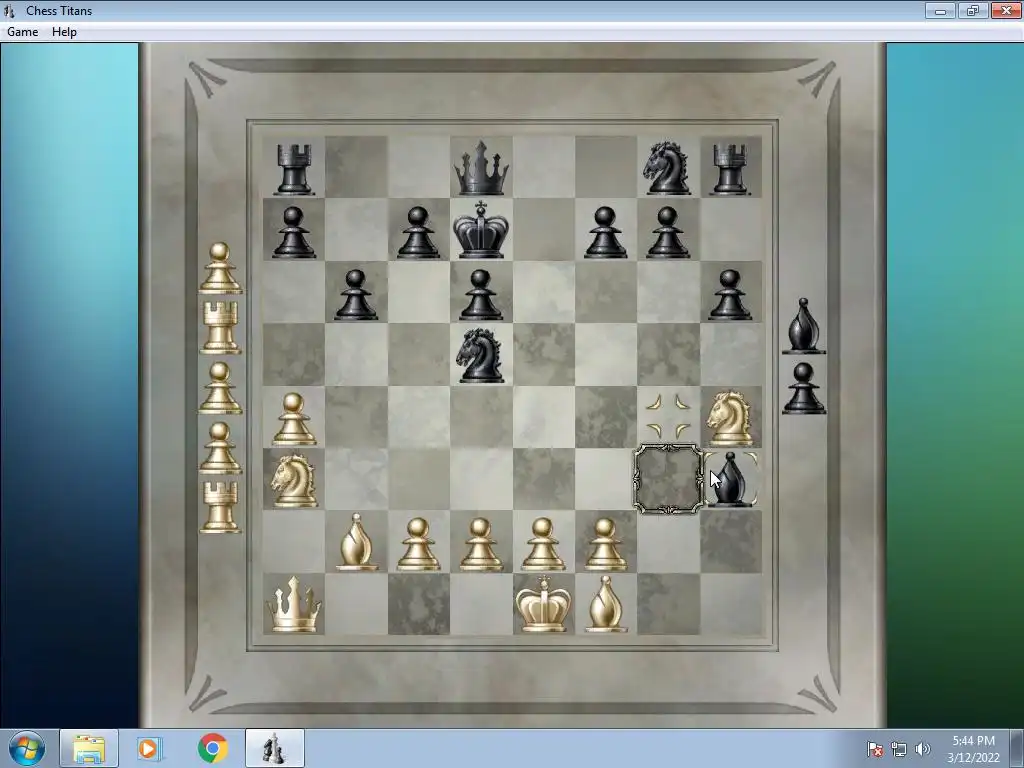Select the black rook on h8

[x=730, y=170]
